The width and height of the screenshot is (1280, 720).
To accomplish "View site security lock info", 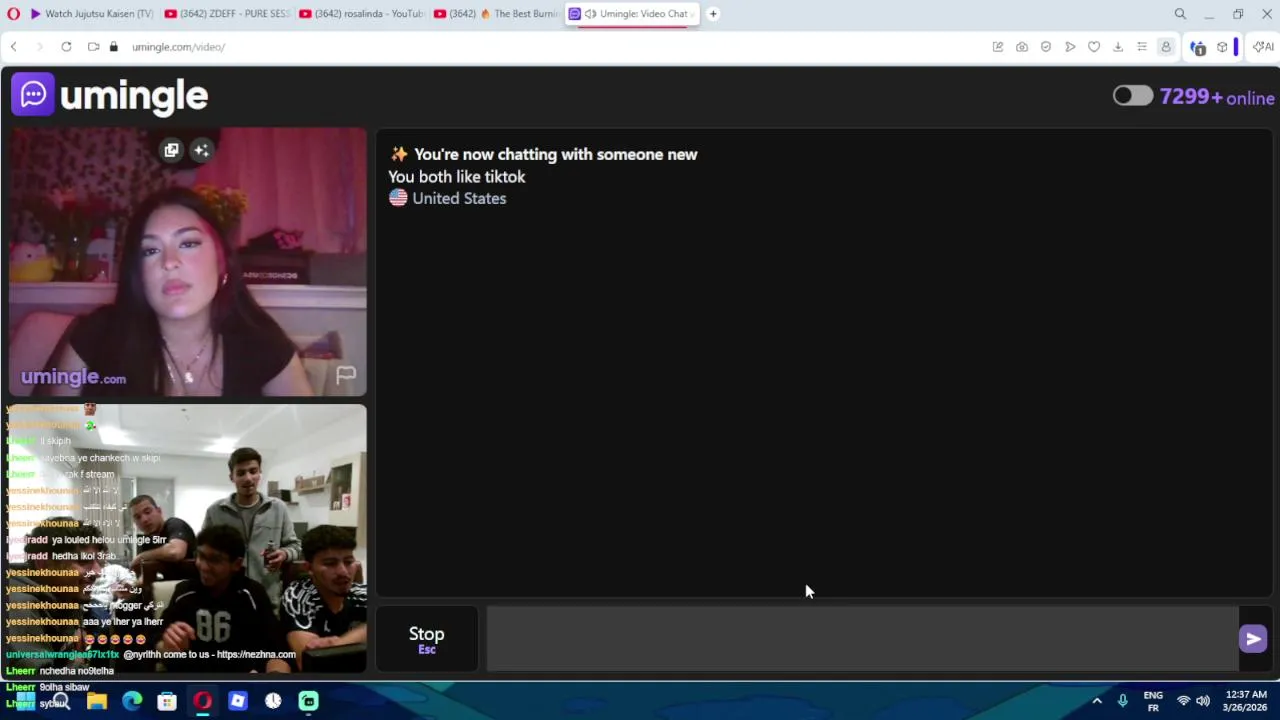I will [x=113, y=47].
